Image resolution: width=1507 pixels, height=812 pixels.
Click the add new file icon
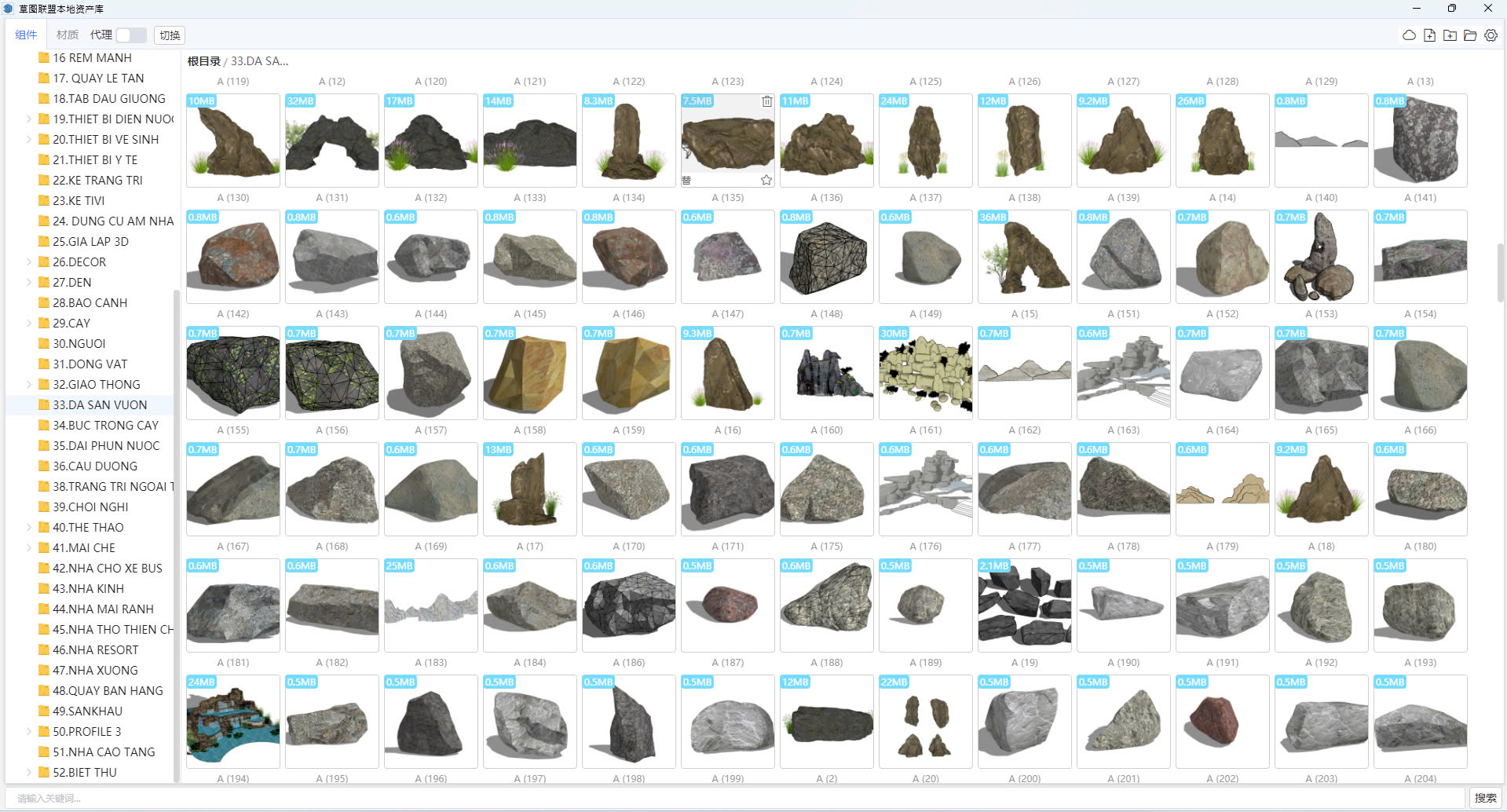[1429, 35]
